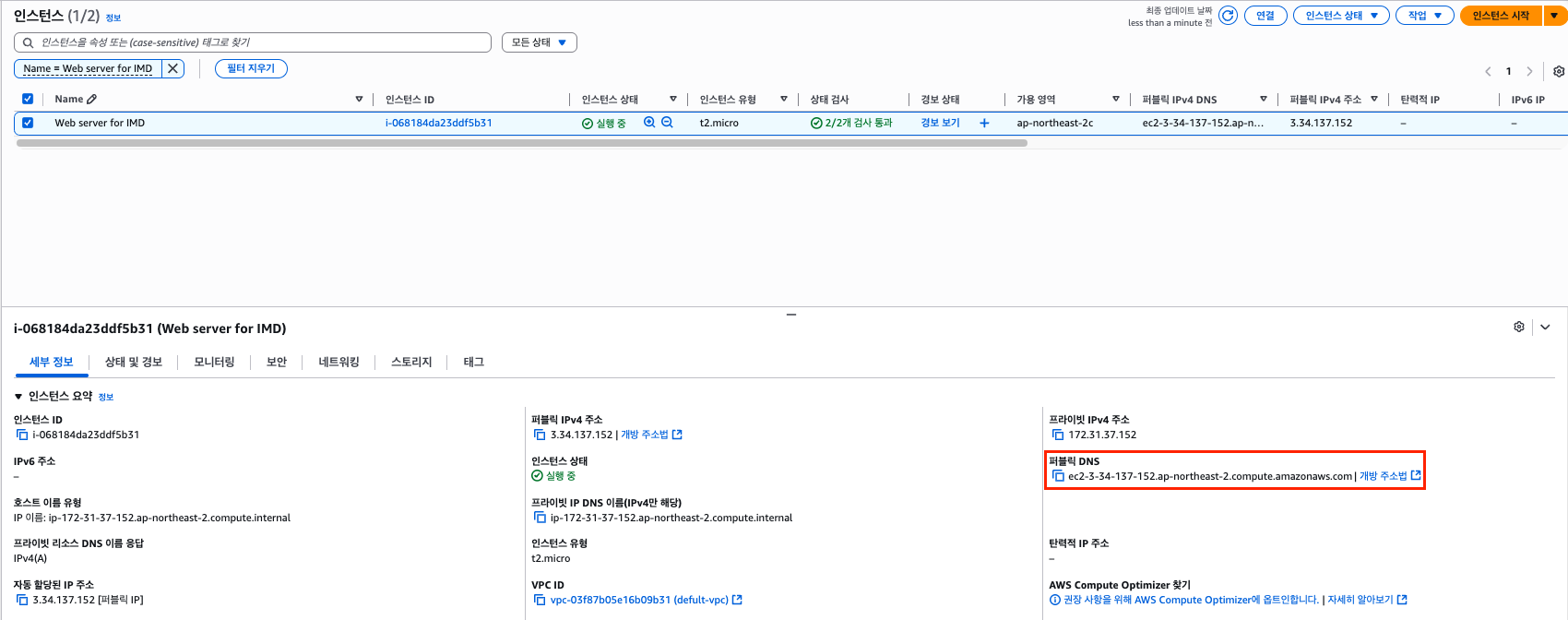Collapse the 인스턴스 요약 section
Viewport: 1568px width, 620px height.
(18, 397)
